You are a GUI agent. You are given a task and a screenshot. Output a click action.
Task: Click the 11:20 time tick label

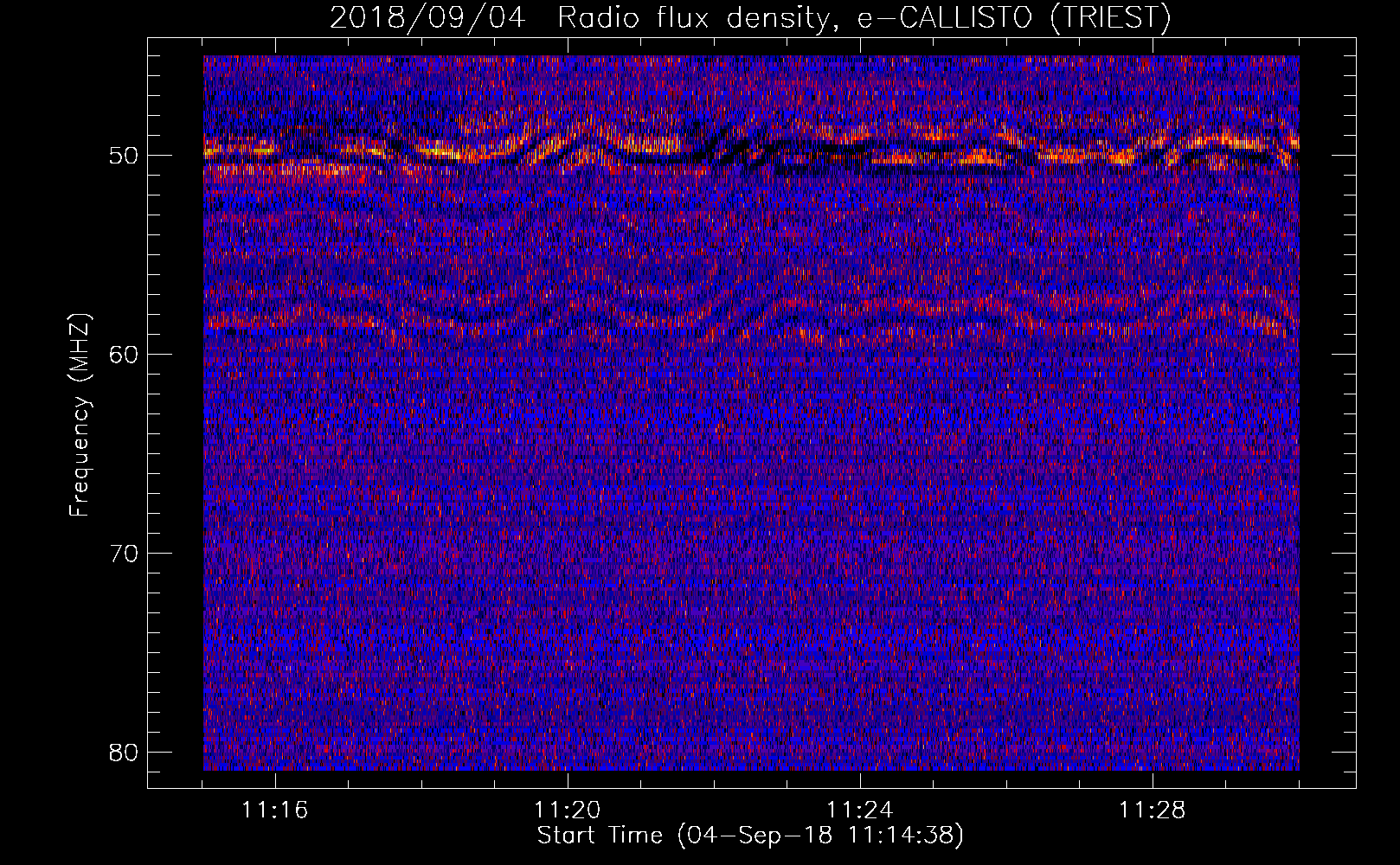point(568,811)
